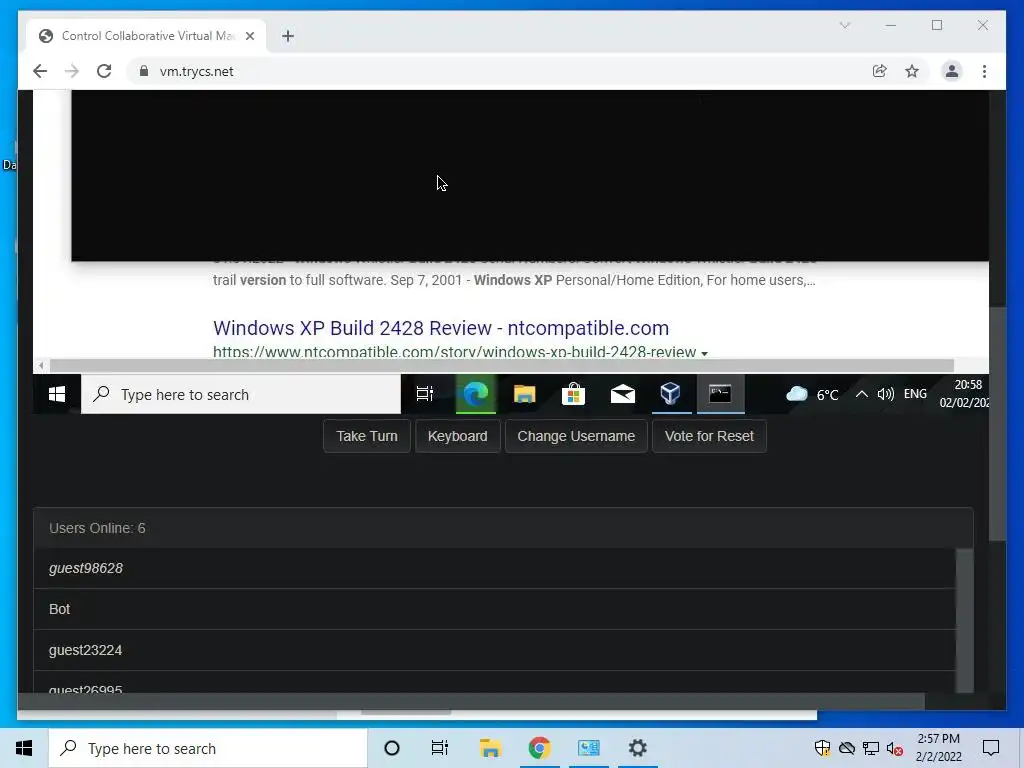Open the command prompt in VM taskbar
Screen dimensions: 1024x768
pos(720,394)
